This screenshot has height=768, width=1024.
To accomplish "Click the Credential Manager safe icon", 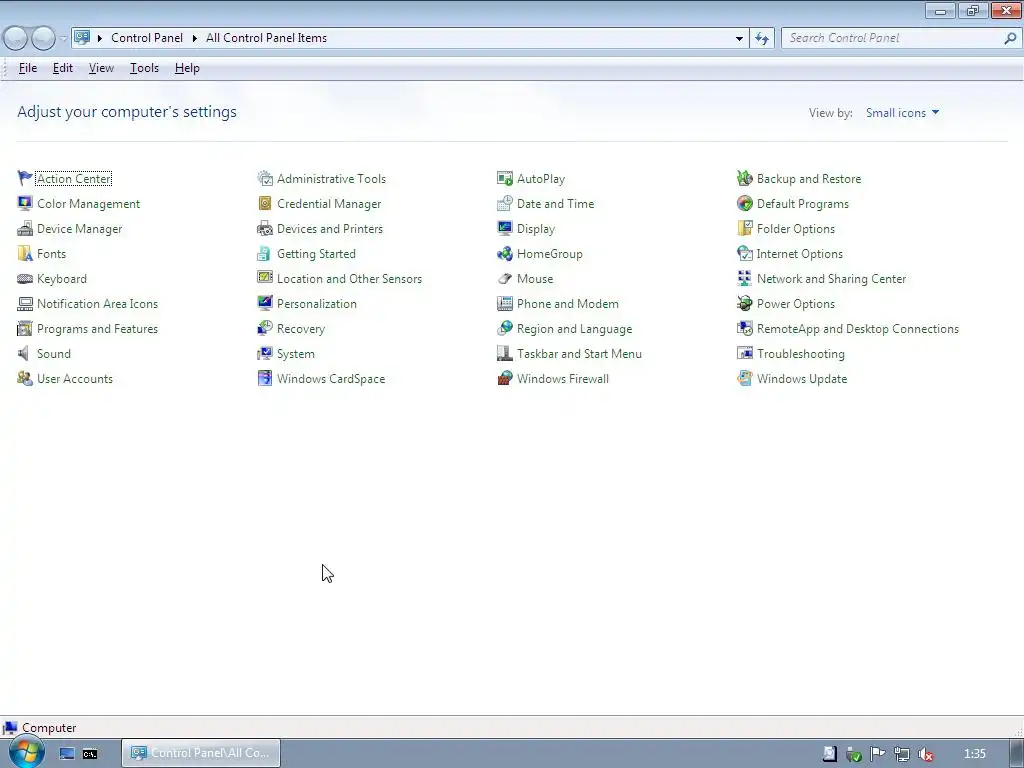I will click(x=264, y=203).
